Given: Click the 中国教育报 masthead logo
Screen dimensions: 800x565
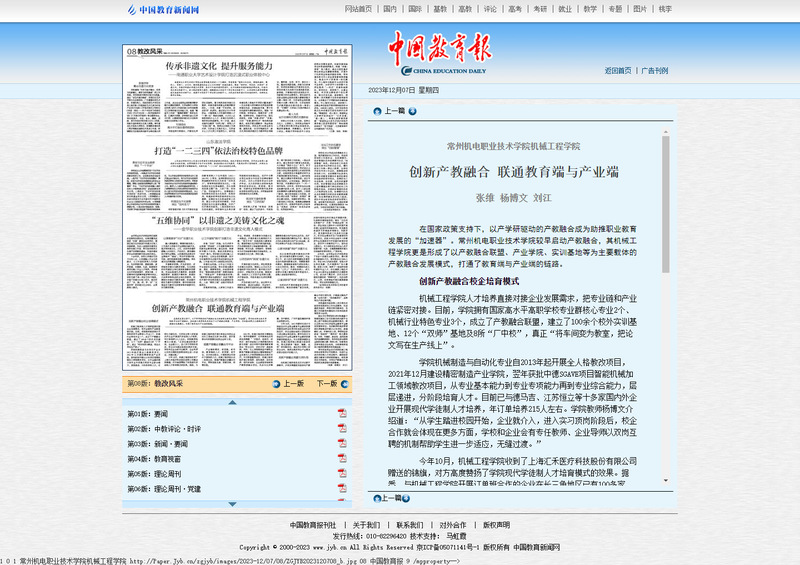Looking at the screenshot, I should click(440, 51).
